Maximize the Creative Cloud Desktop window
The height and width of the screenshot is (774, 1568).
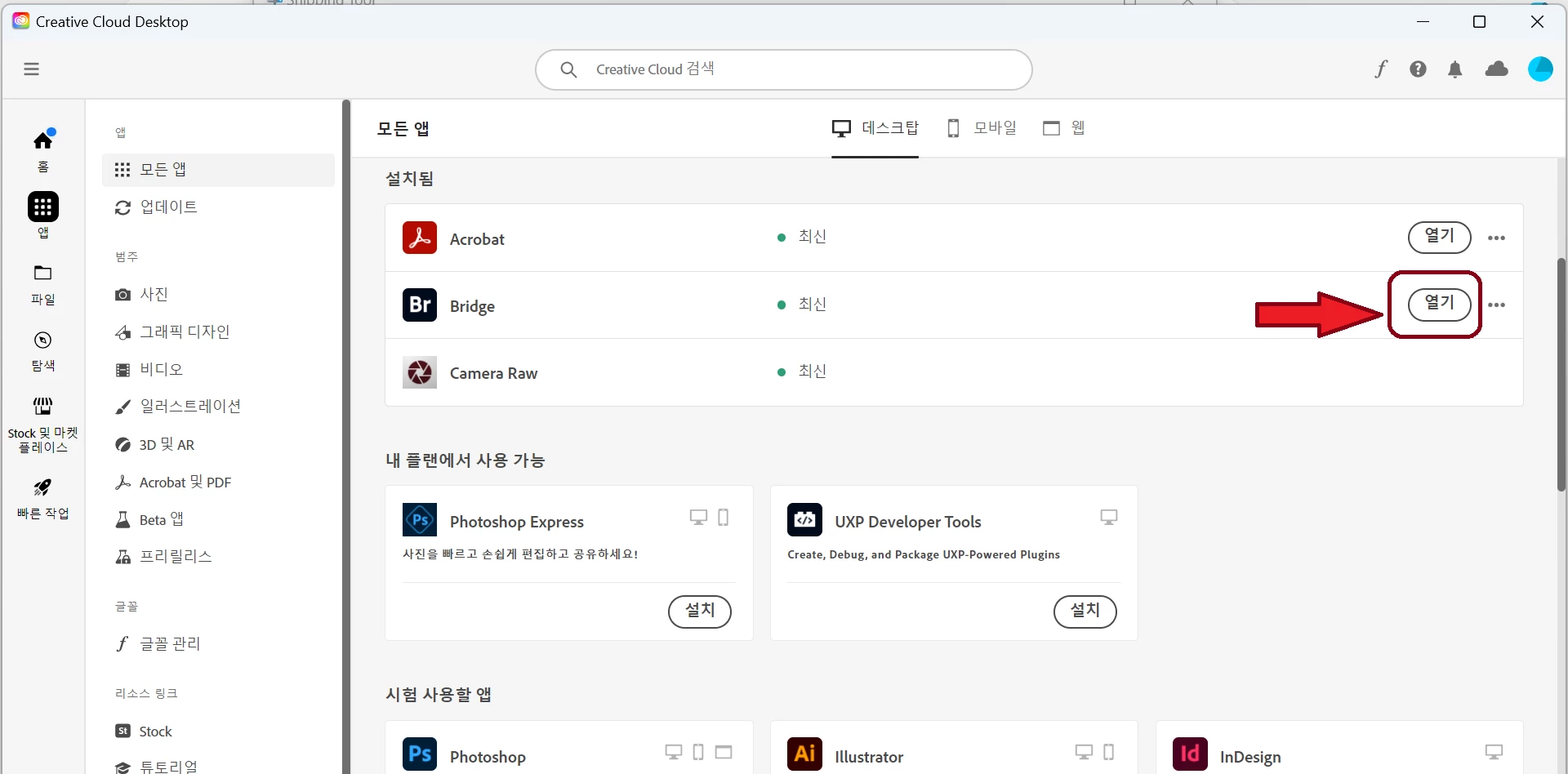click(x=1479, y=22)
